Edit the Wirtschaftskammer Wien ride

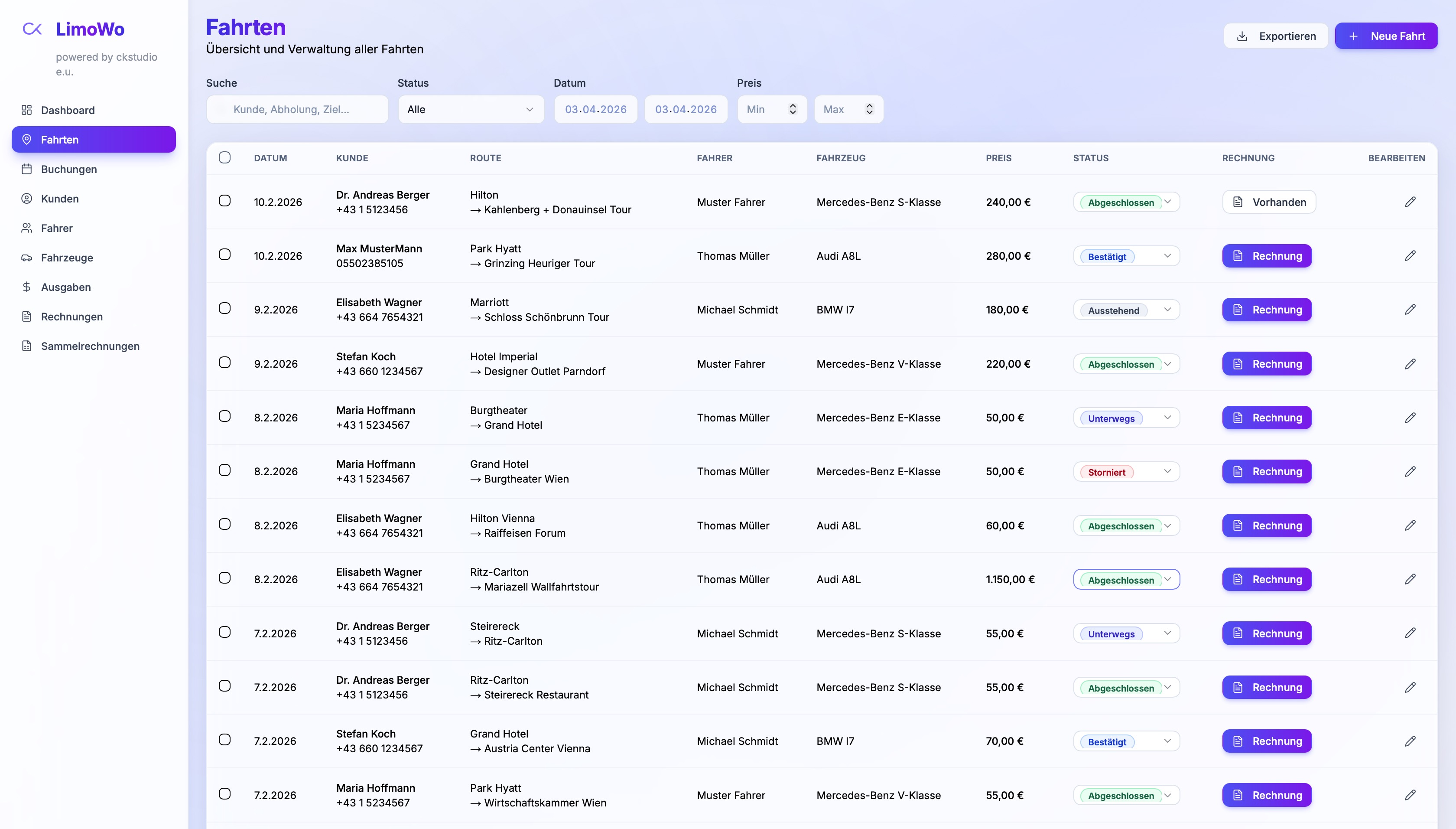1410,795
